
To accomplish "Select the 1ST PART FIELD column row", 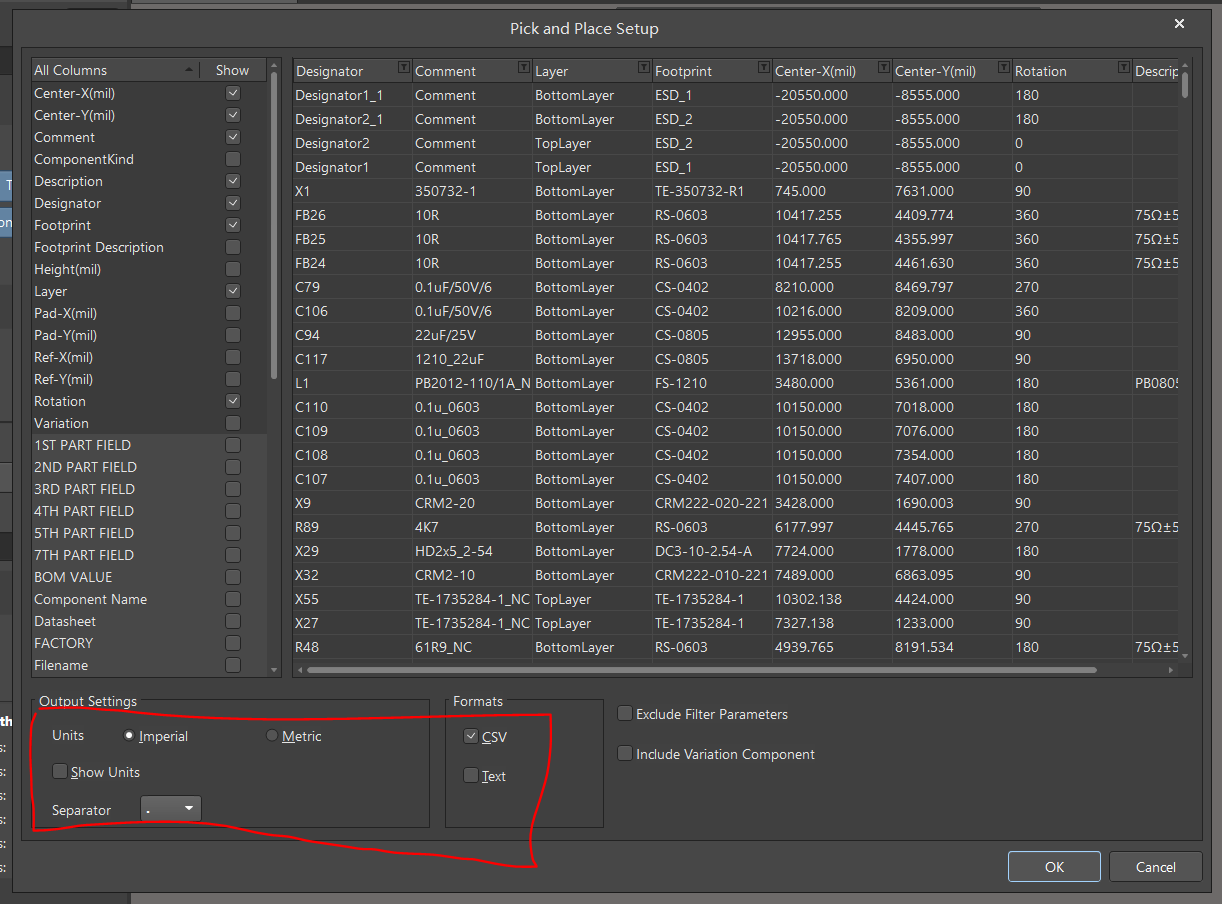I will click(150, 445).
